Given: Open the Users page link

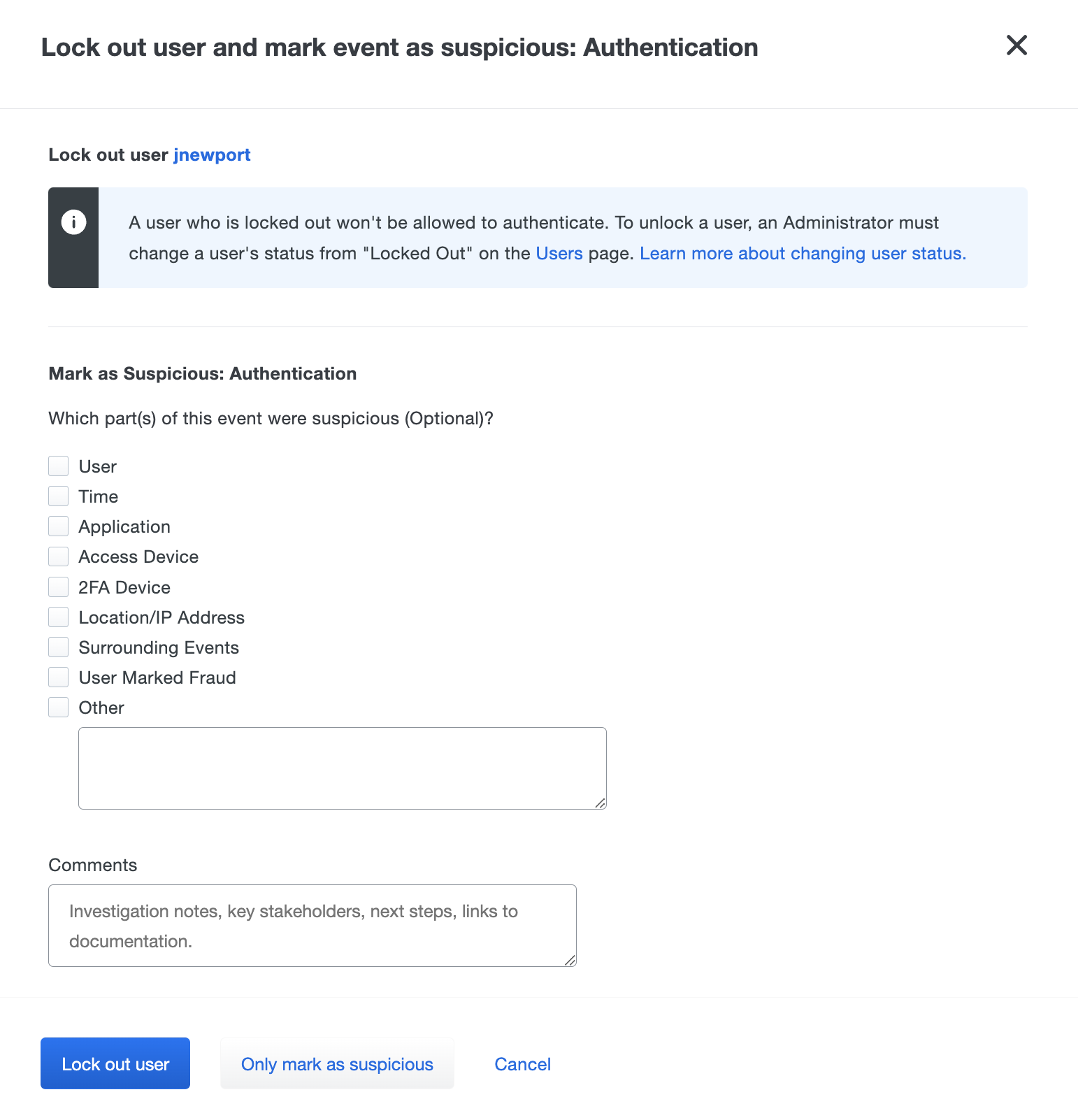Looking at the screenshot, I should (559, 253).
